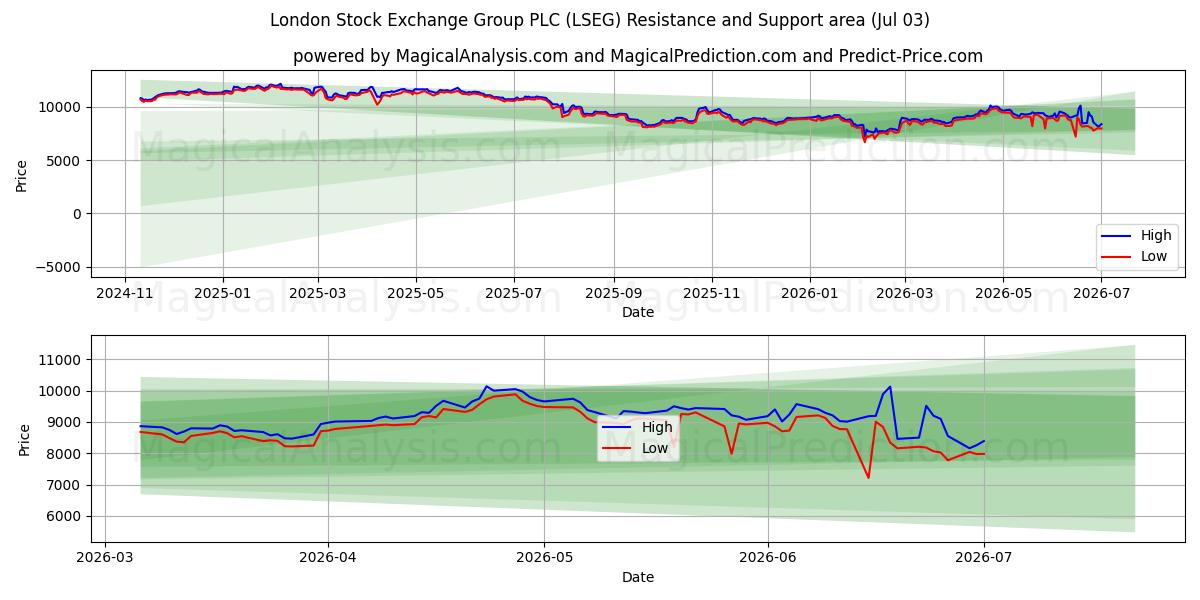Viewport: 1200px width, 600px height.
Task: Click the 2026-07 tick label on bottom chart
Action: pyautogui.click(x=984, y=558)
